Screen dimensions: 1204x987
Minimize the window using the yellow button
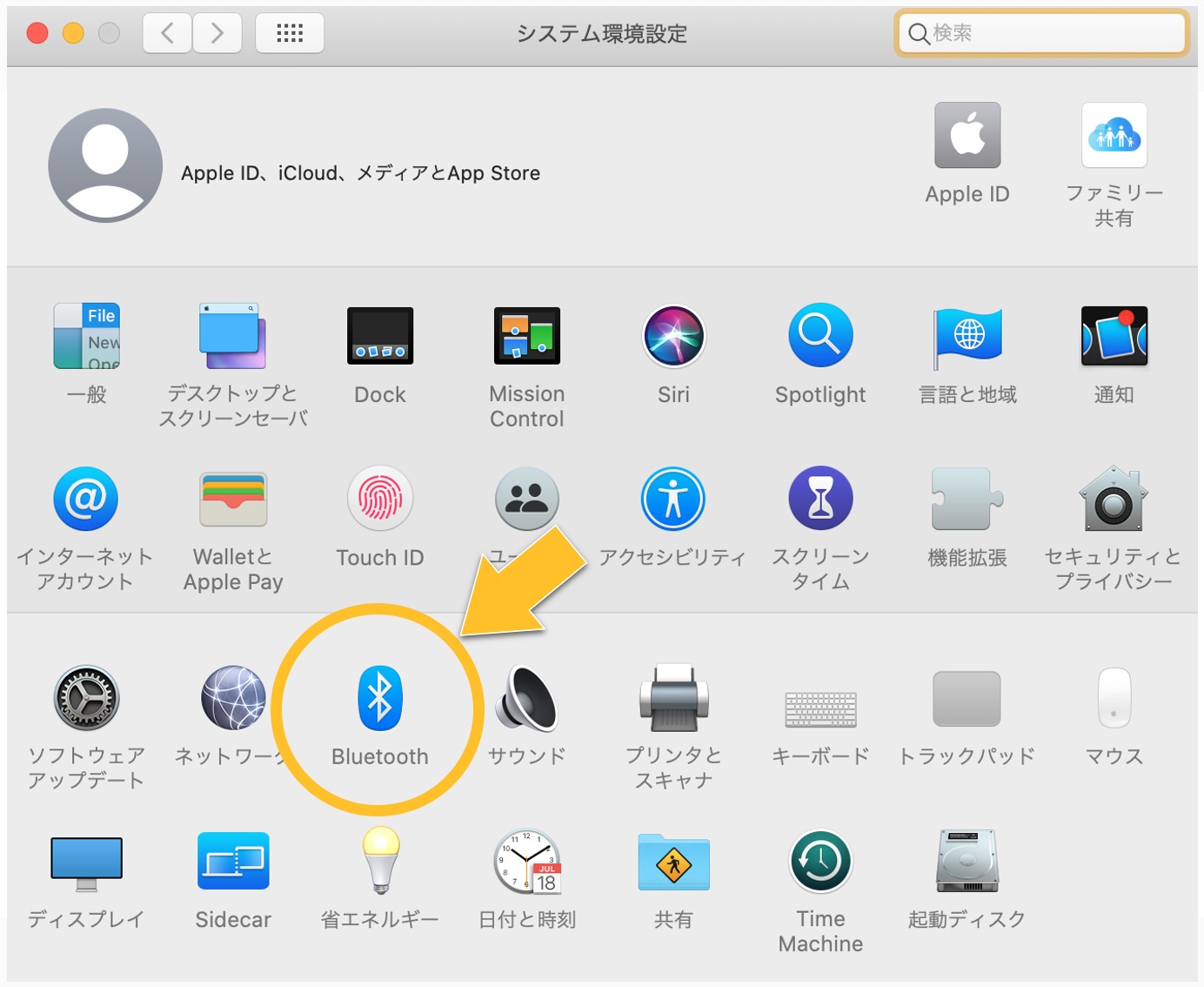click(x=73, y=33)
